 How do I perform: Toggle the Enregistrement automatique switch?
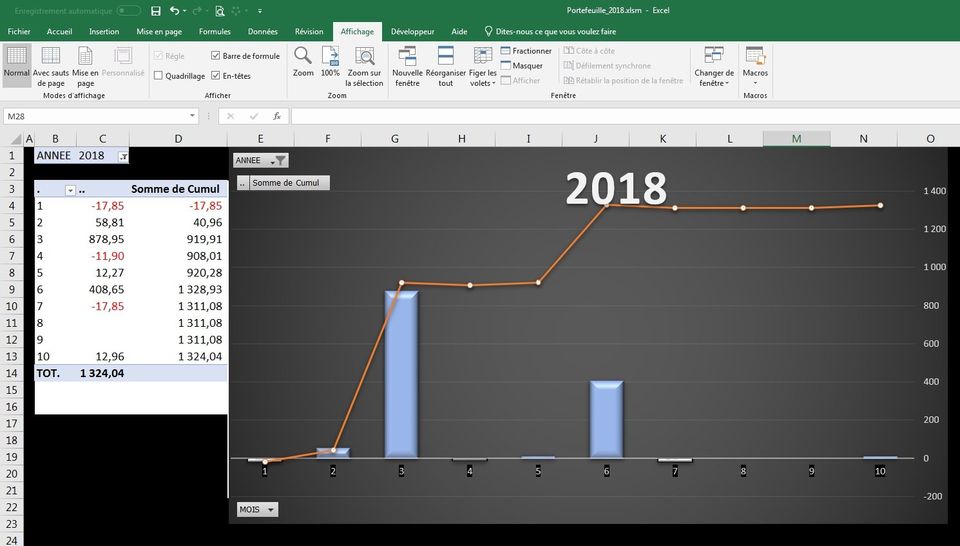pyautogui.click(x=129, y=11)
